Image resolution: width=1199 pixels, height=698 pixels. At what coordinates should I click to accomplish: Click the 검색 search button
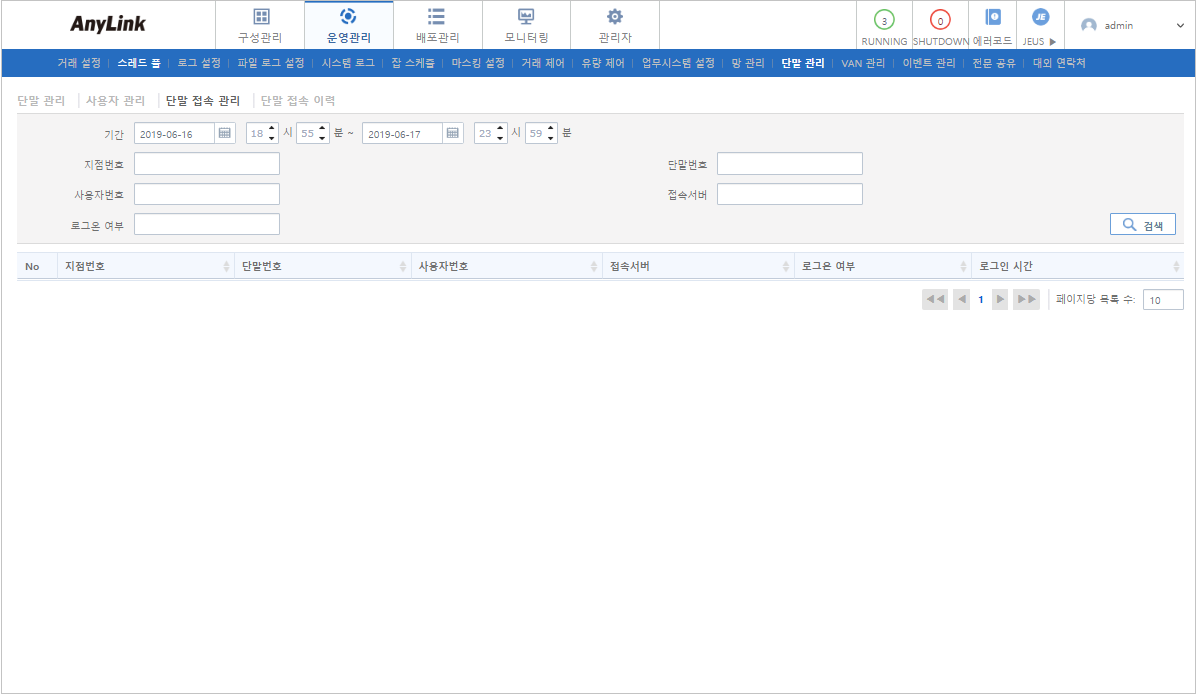coord(1142,224)
